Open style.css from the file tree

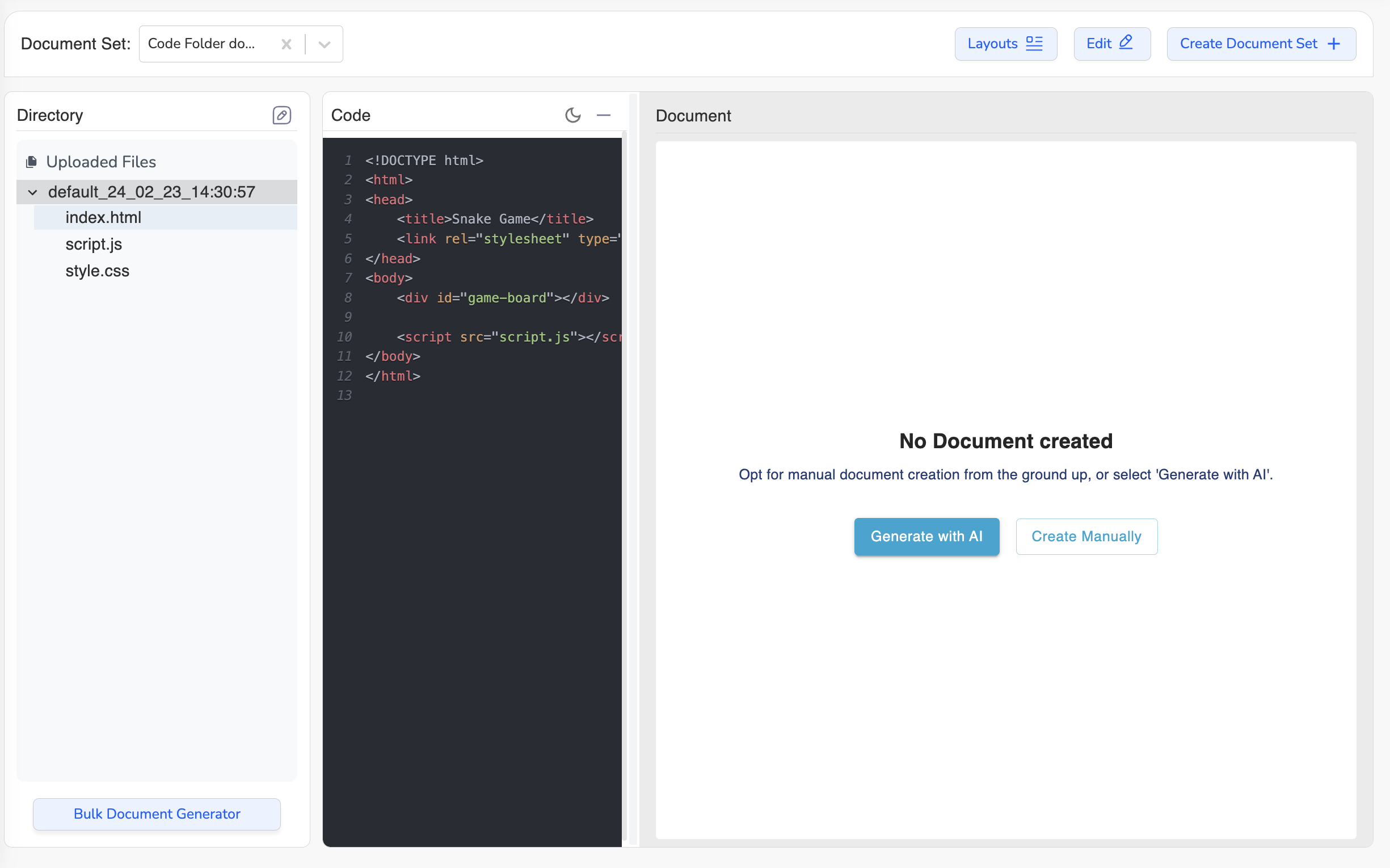(97, 271)
